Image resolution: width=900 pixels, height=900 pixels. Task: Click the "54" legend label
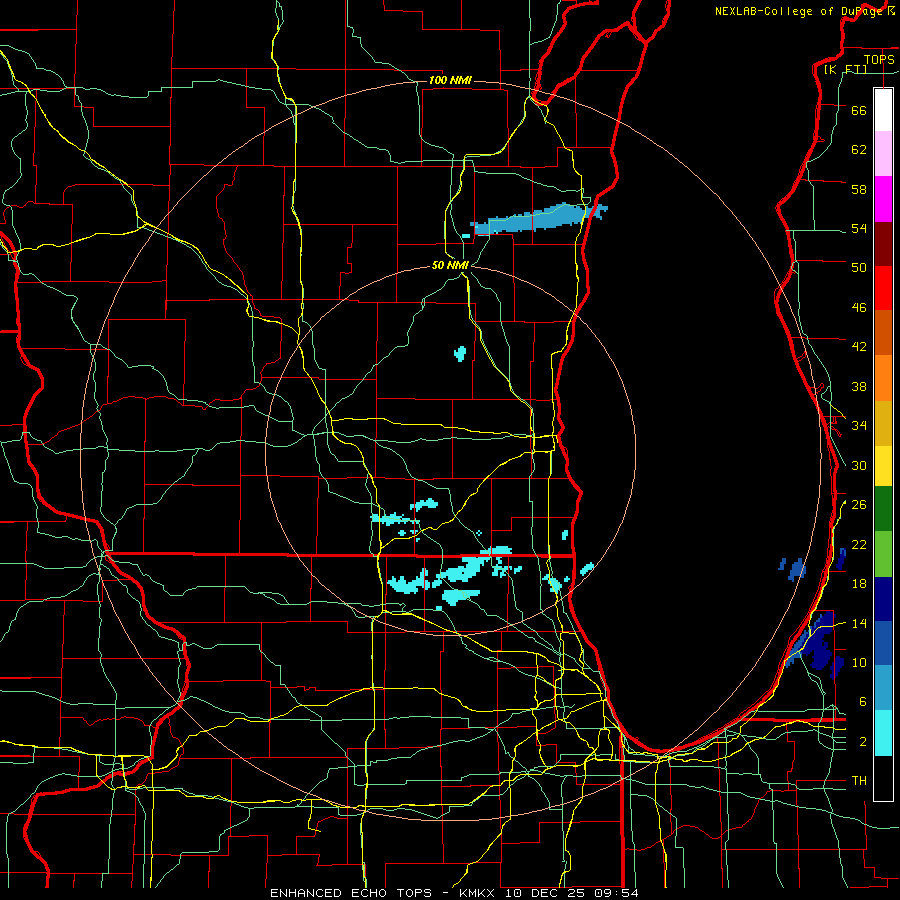(x=859, y=228)
